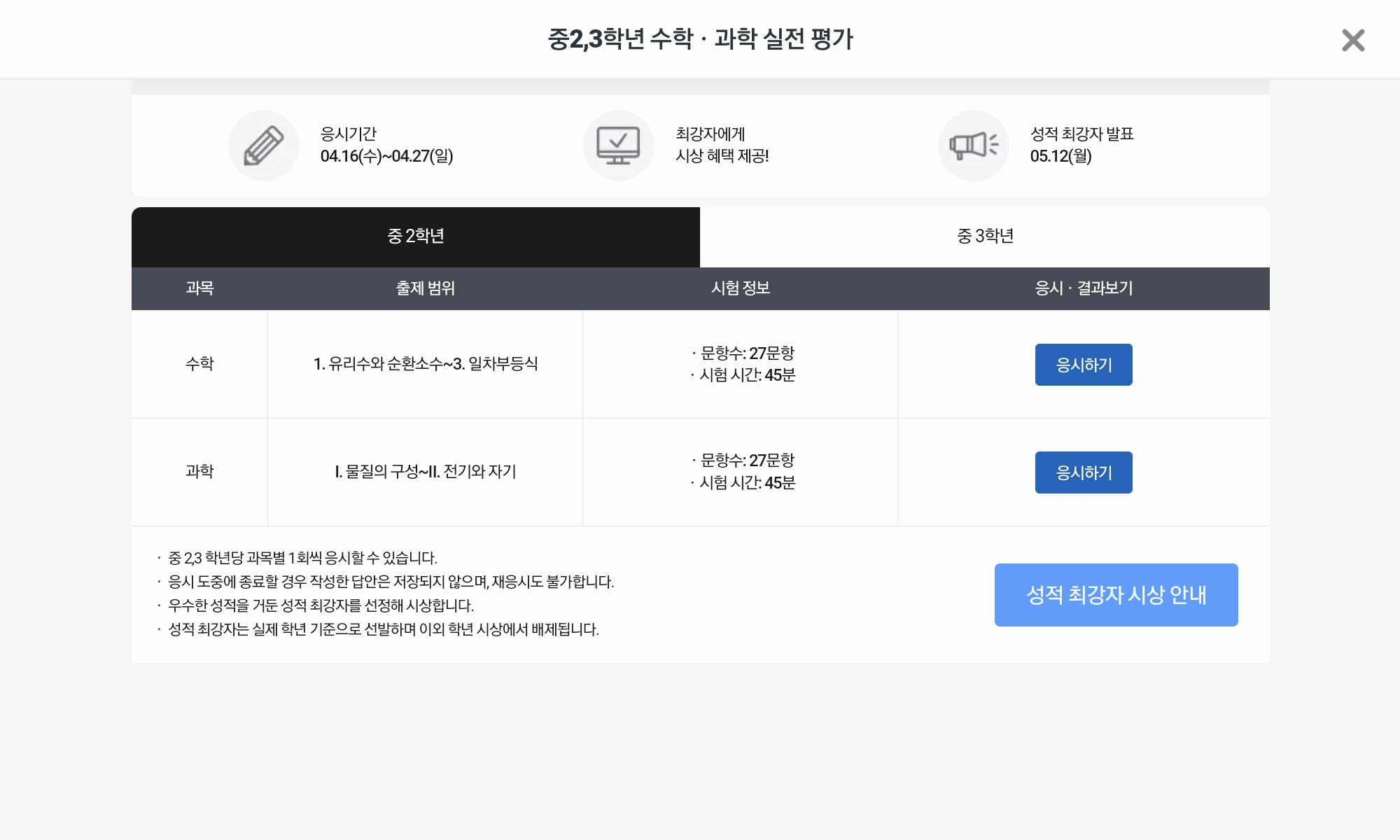Start the 수학 exam with 응시하기
1400x840 pixels.
click(1084, 365)
